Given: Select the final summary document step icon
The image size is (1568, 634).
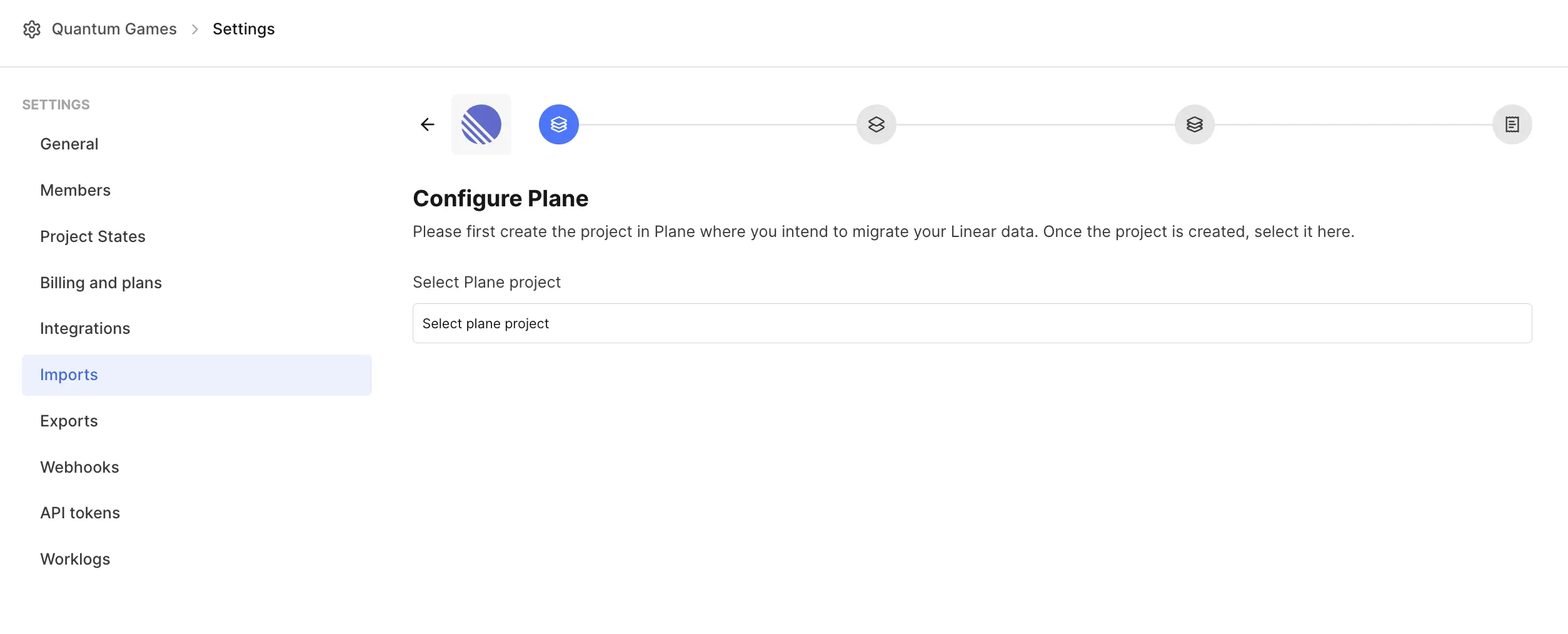Looking at the screenshot, I should pos(1512,124).
